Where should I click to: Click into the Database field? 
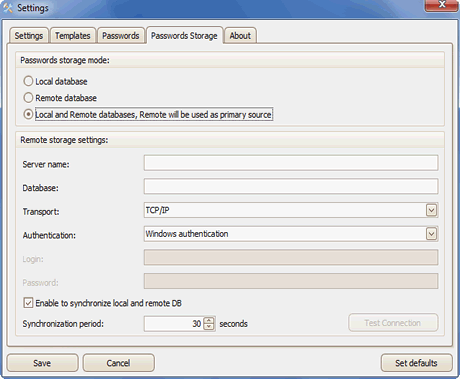(291, 186)
